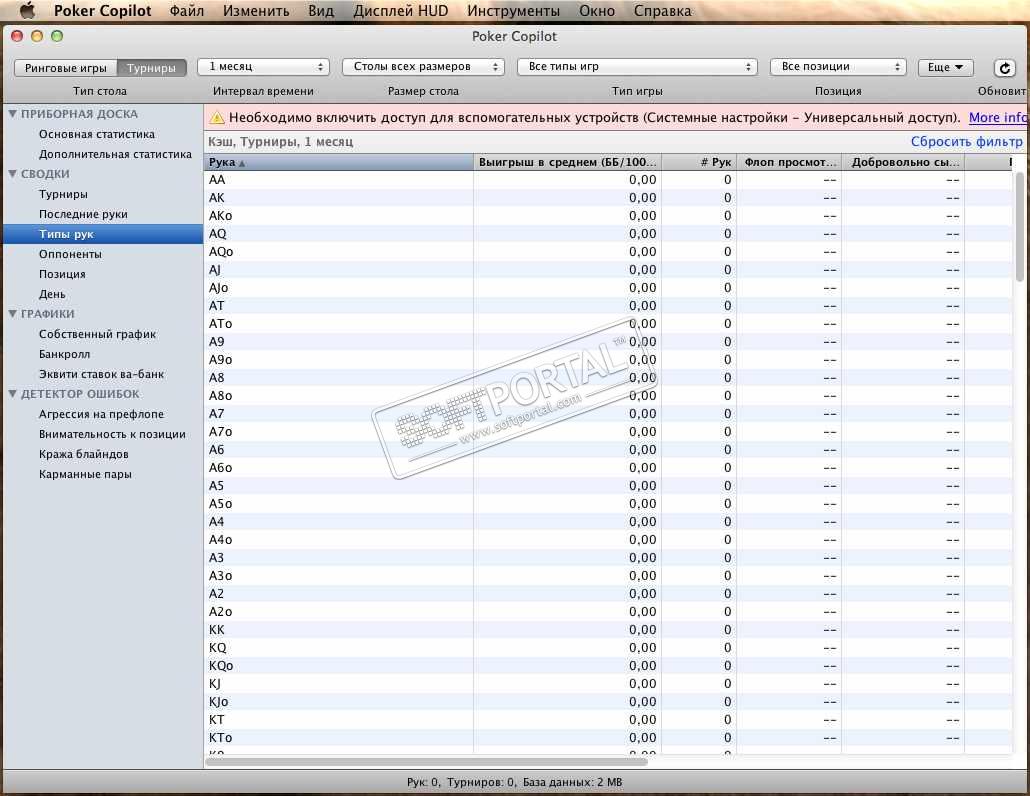Viewport: 1030px width, 796px height.
Task: Select Собственный график in sidebar
Action: point(97,334)
